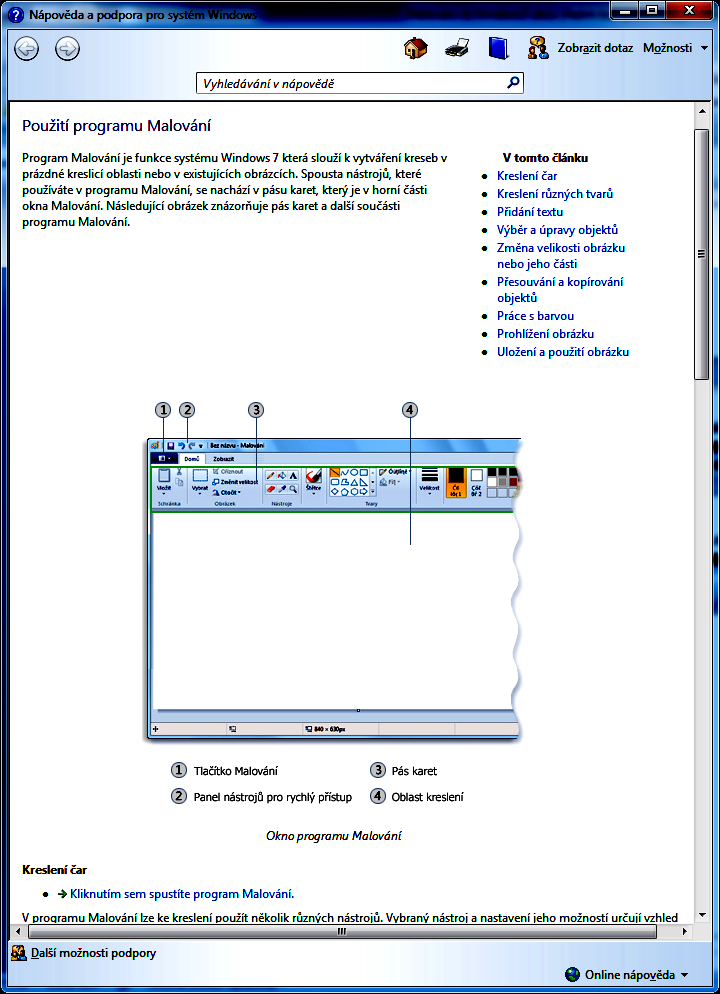Viewport: 720px width, 994px height.
Task: Click the magnifier icon in the search box
Action: pyautogui.click(x=513, y=82)
